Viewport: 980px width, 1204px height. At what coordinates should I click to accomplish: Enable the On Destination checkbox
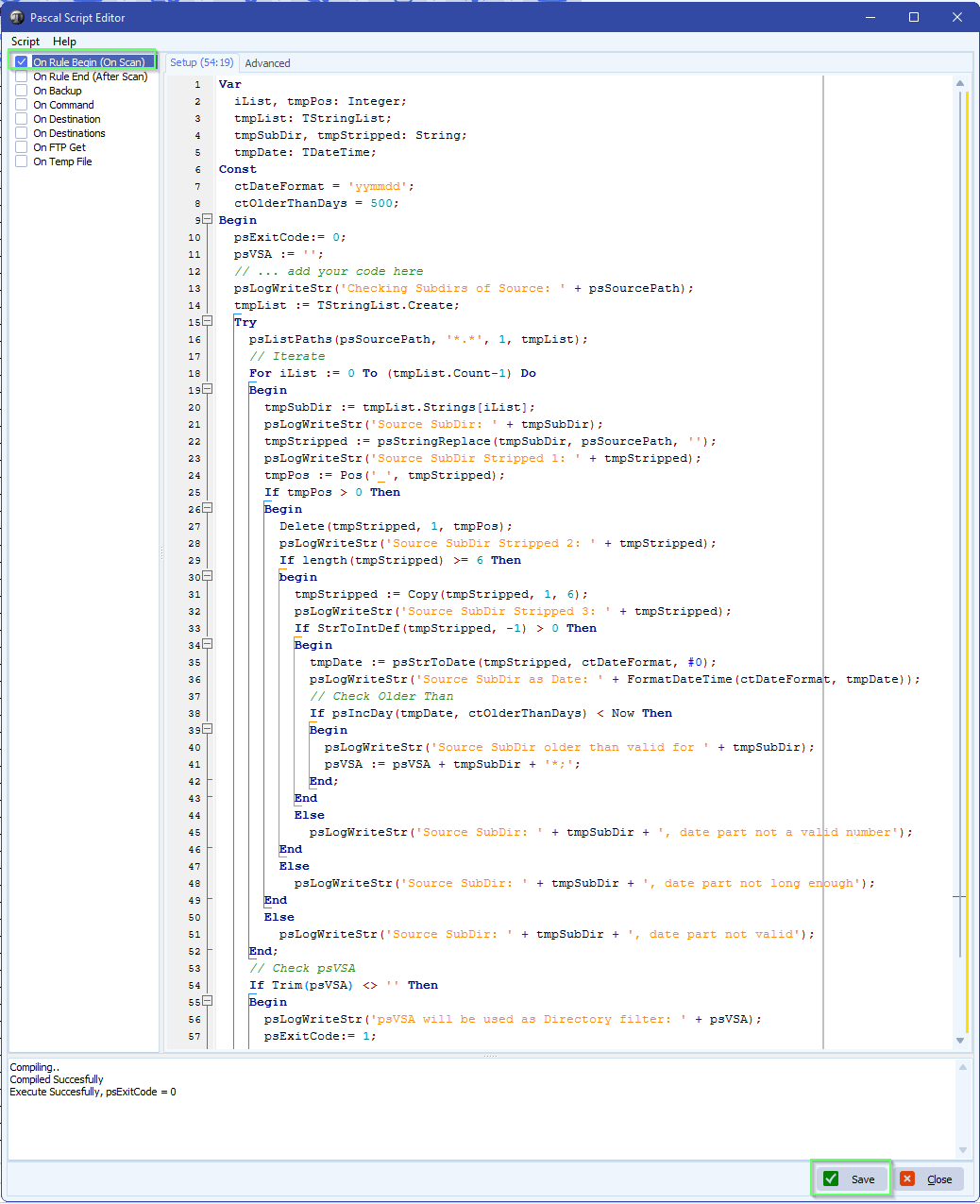(21, 119)
